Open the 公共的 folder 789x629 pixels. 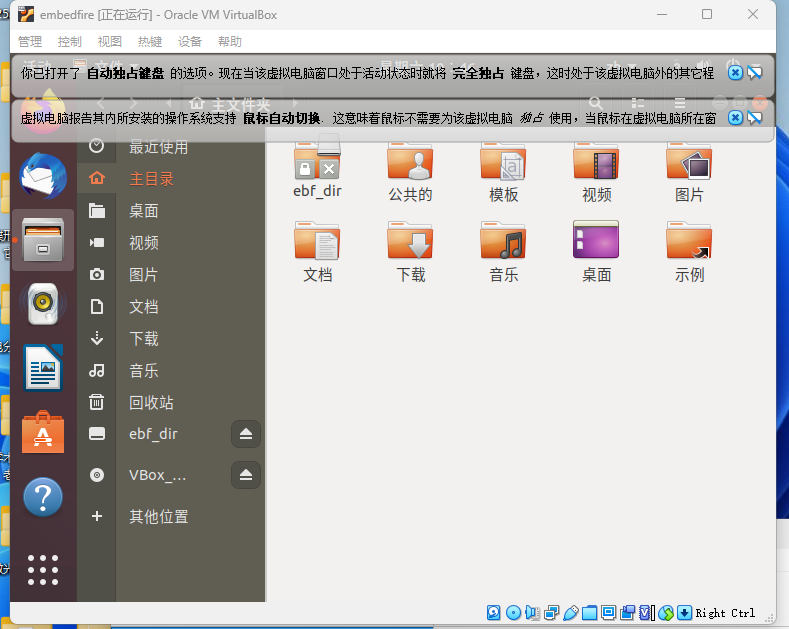click(410, 172)
